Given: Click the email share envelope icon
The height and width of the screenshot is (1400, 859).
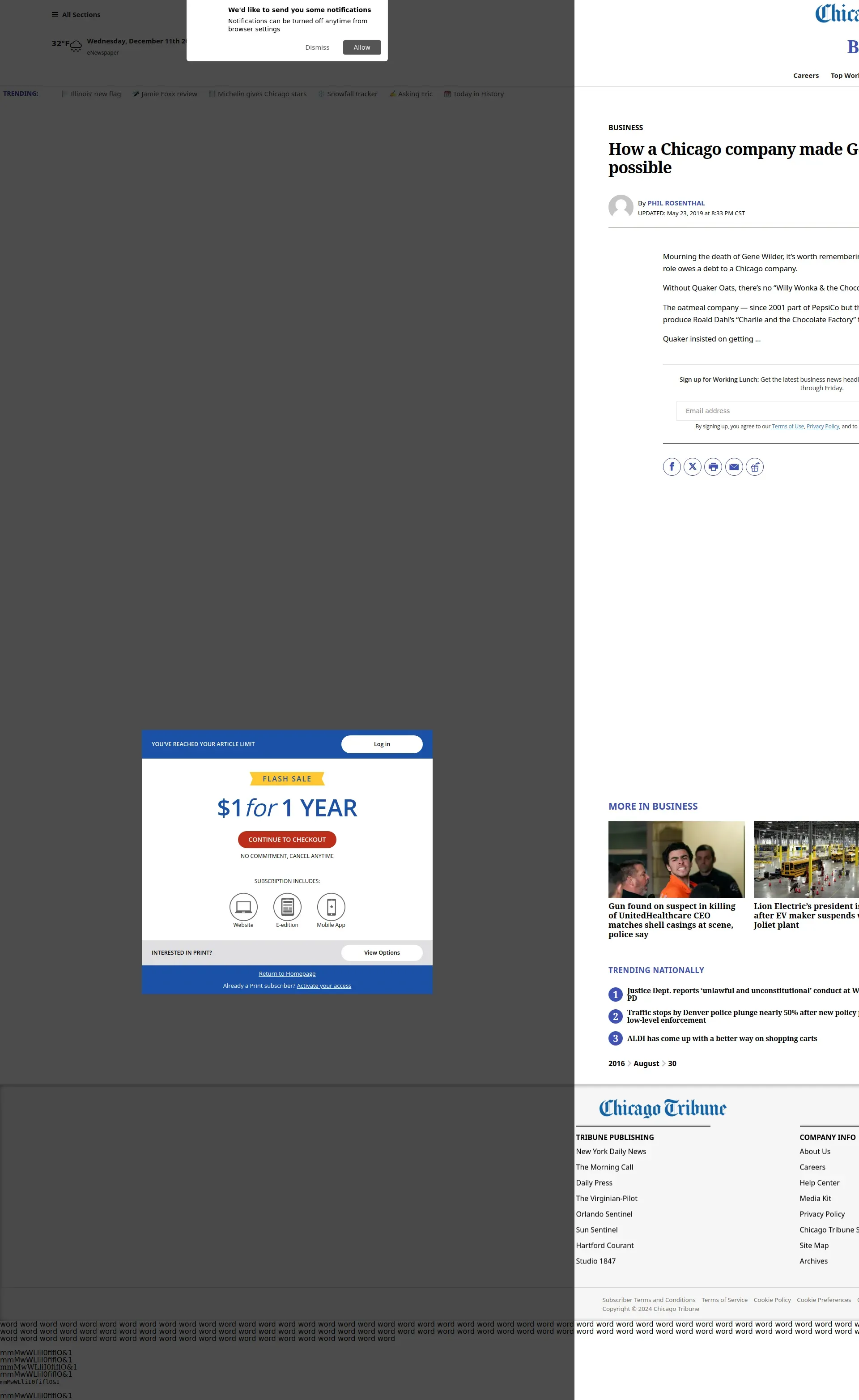Looking at the screenshot, I should click(733, 467).
